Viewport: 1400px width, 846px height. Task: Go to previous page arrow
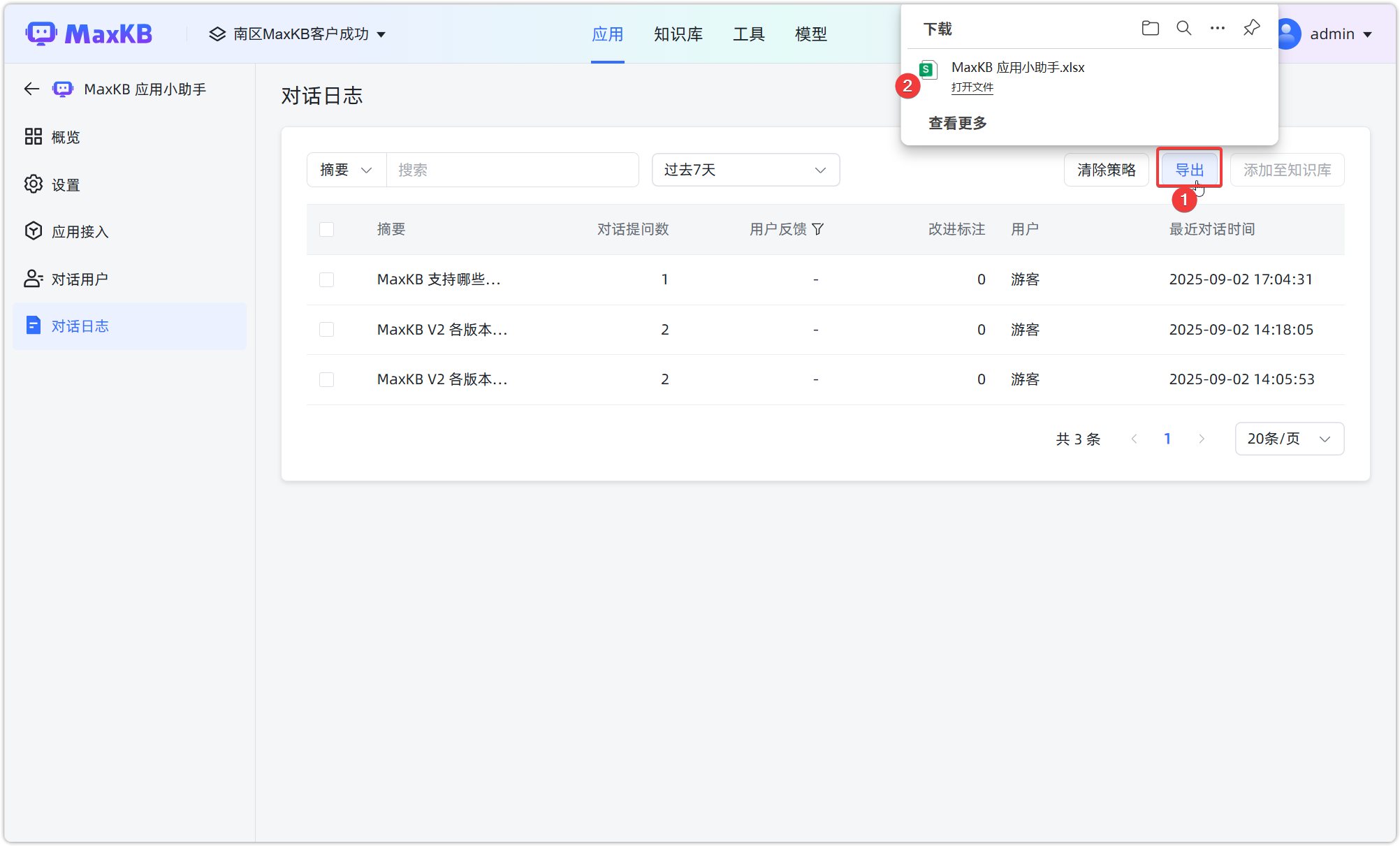(1134, 439)
